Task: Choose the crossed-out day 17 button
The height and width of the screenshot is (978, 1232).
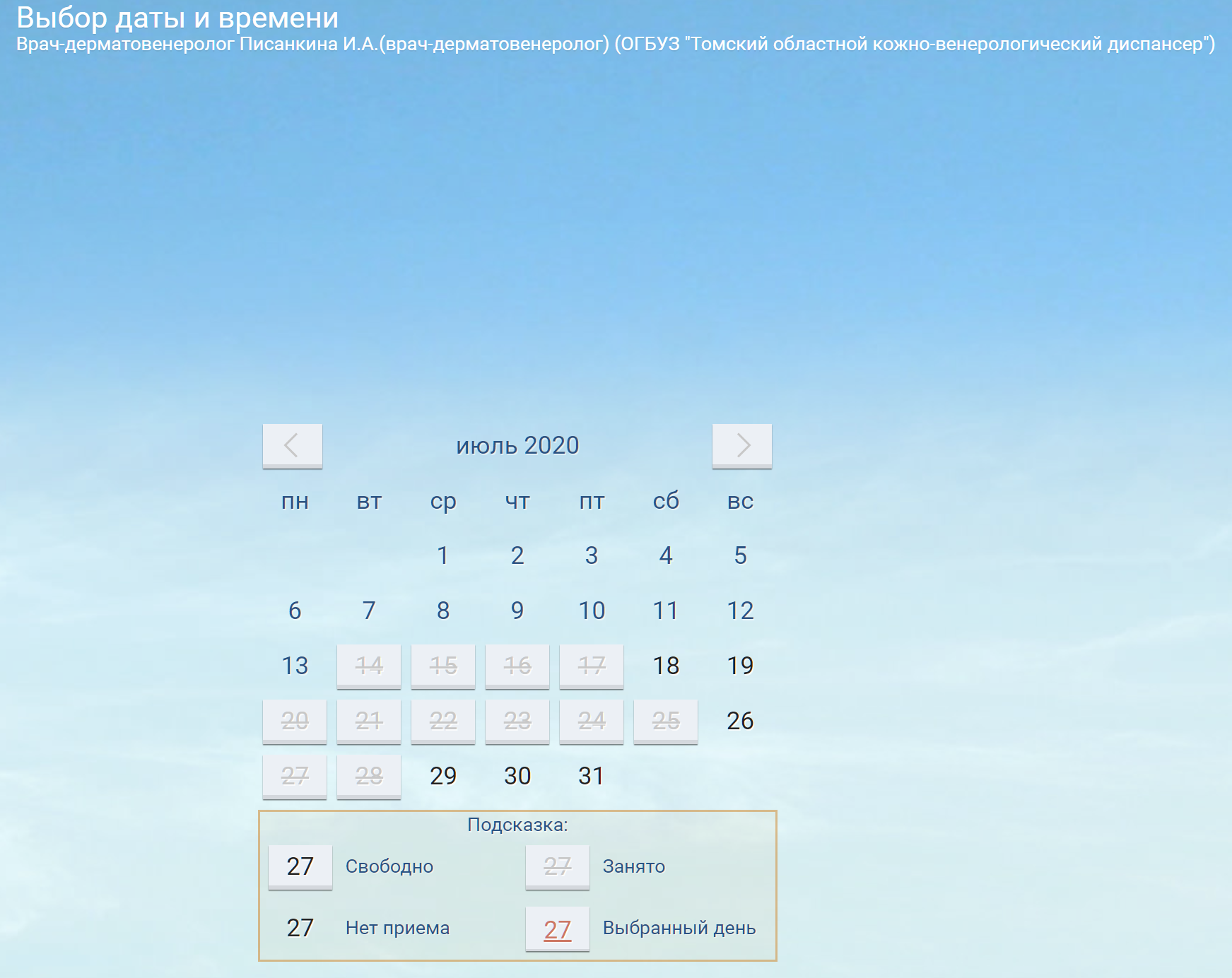Action: (592, 666)
